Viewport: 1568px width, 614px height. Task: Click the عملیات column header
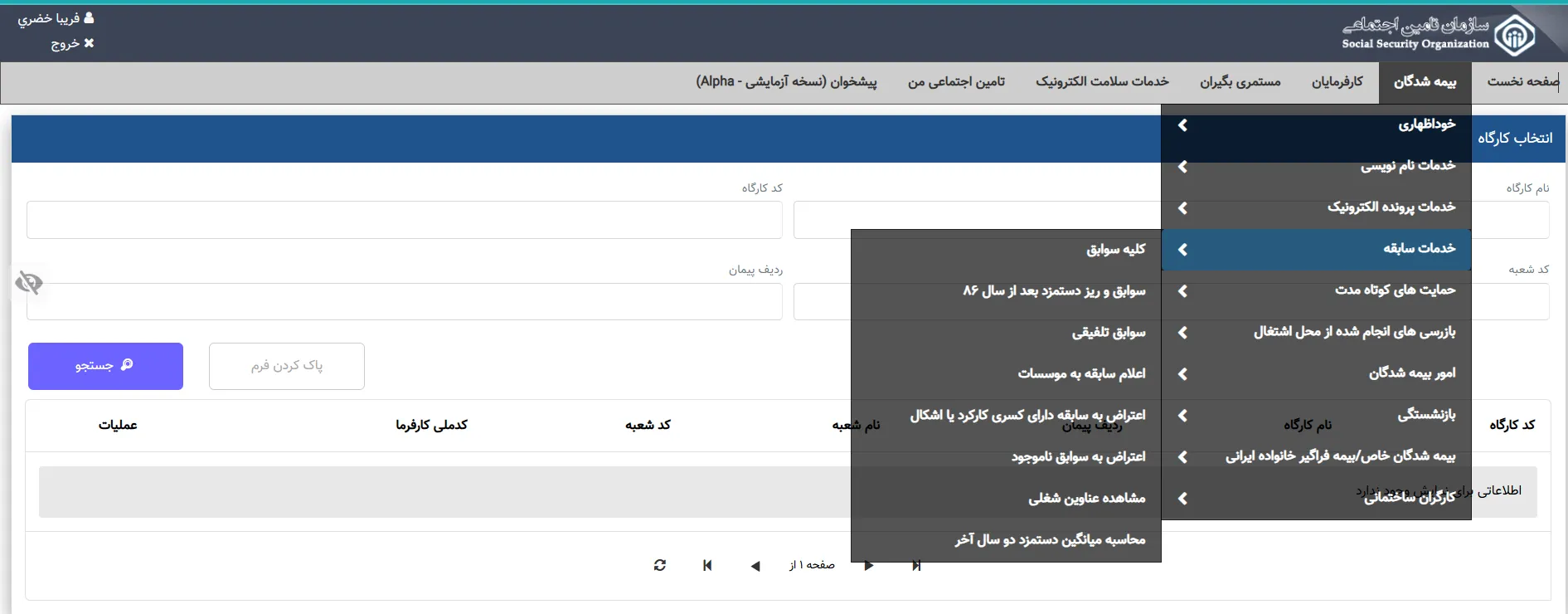(118, 425)
